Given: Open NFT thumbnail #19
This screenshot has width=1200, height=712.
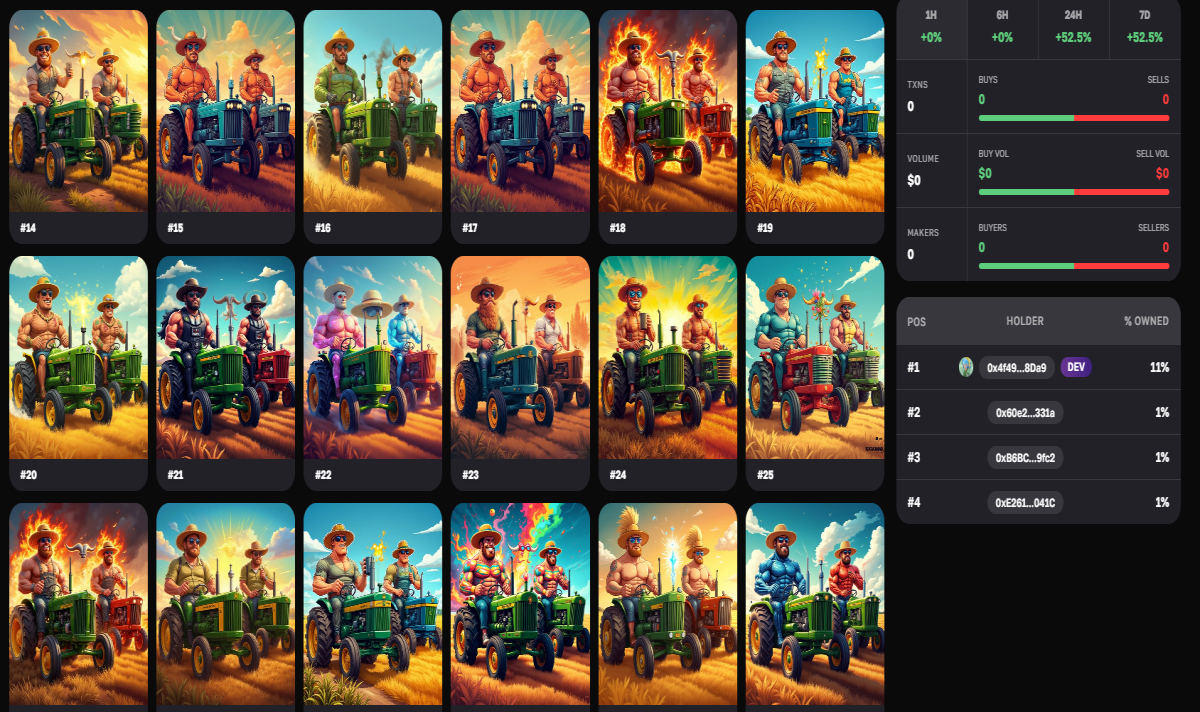Looking at the screenshot, I should coord(815,111).
